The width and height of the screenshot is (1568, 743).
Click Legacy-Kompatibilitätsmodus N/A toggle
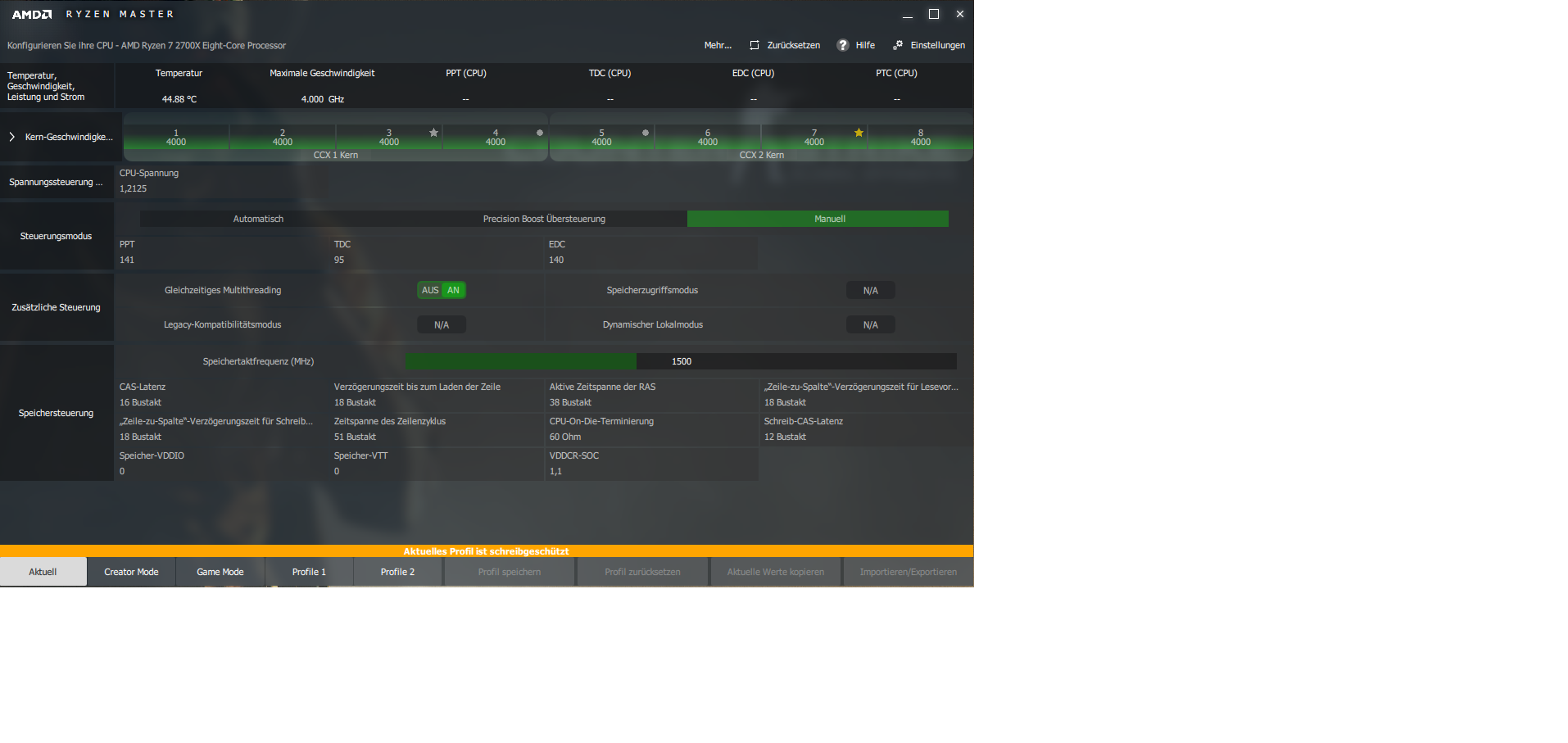click(x=442, y=325)
